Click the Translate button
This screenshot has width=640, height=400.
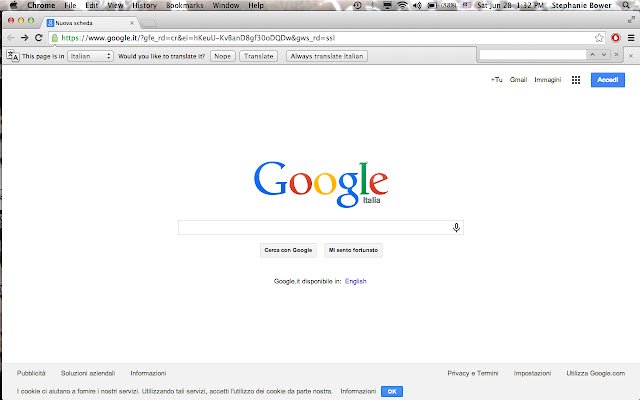[259, 56]
